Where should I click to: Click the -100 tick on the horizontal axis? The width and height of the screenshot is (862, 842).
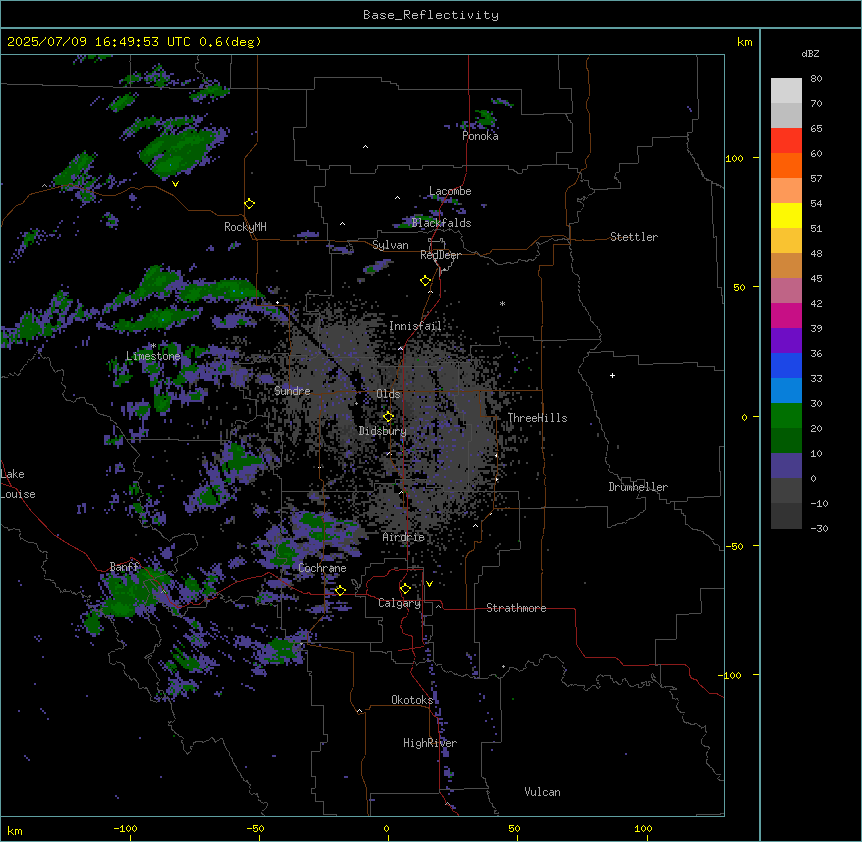(x=125, y=828)
